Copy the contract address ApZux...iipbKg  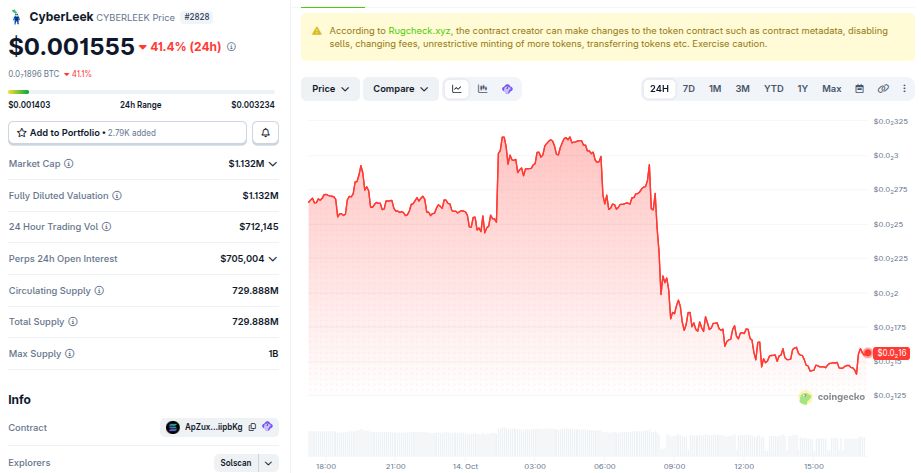point(252,427)
